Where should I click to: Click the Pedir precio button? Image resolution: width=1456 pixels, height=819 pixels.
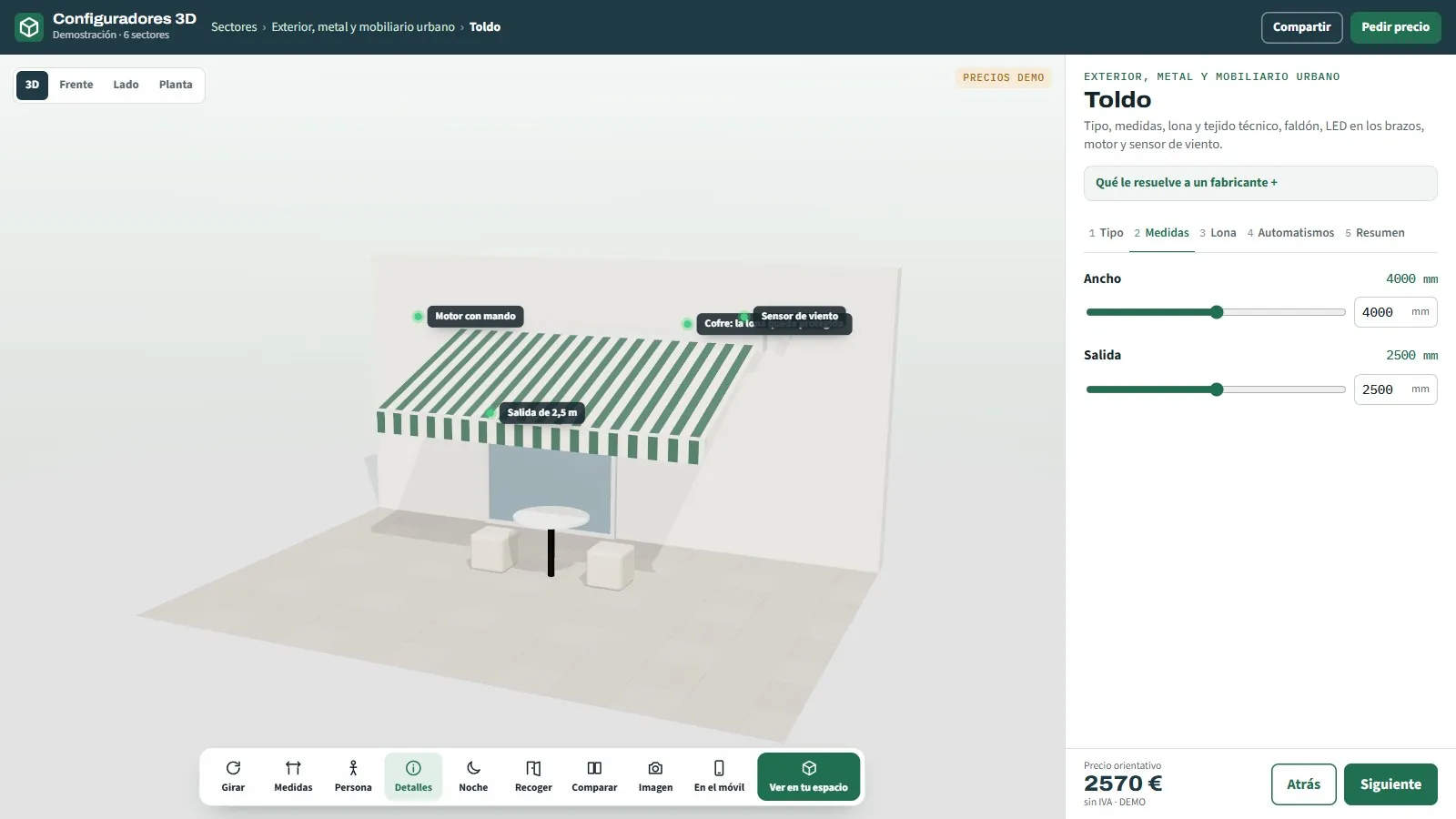[x=1395, y=27]
